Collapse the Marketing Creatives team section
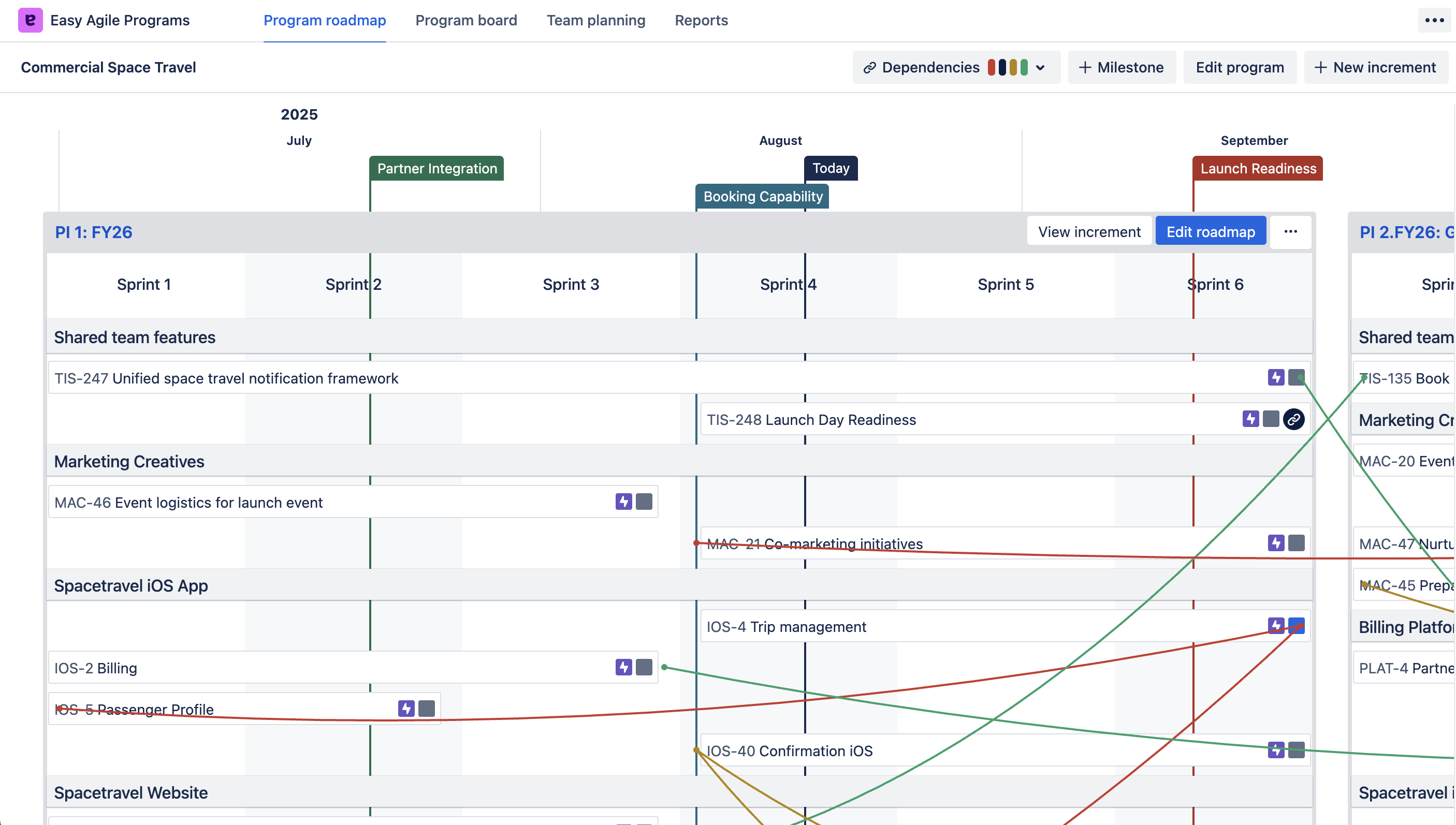1456x825 pixels. (129, 461)
